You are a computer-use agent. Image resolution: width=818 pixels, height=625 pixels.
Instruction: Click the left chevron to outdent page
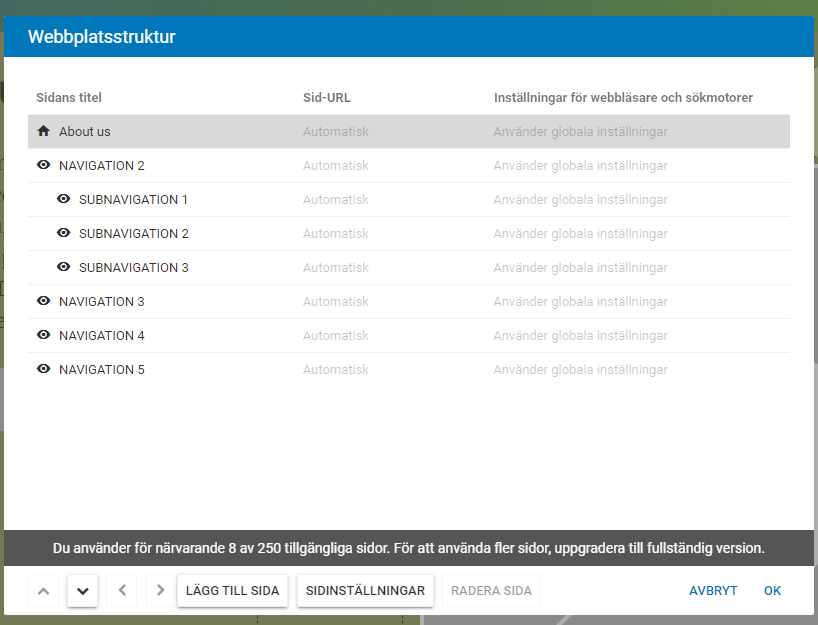coord(121,591)
